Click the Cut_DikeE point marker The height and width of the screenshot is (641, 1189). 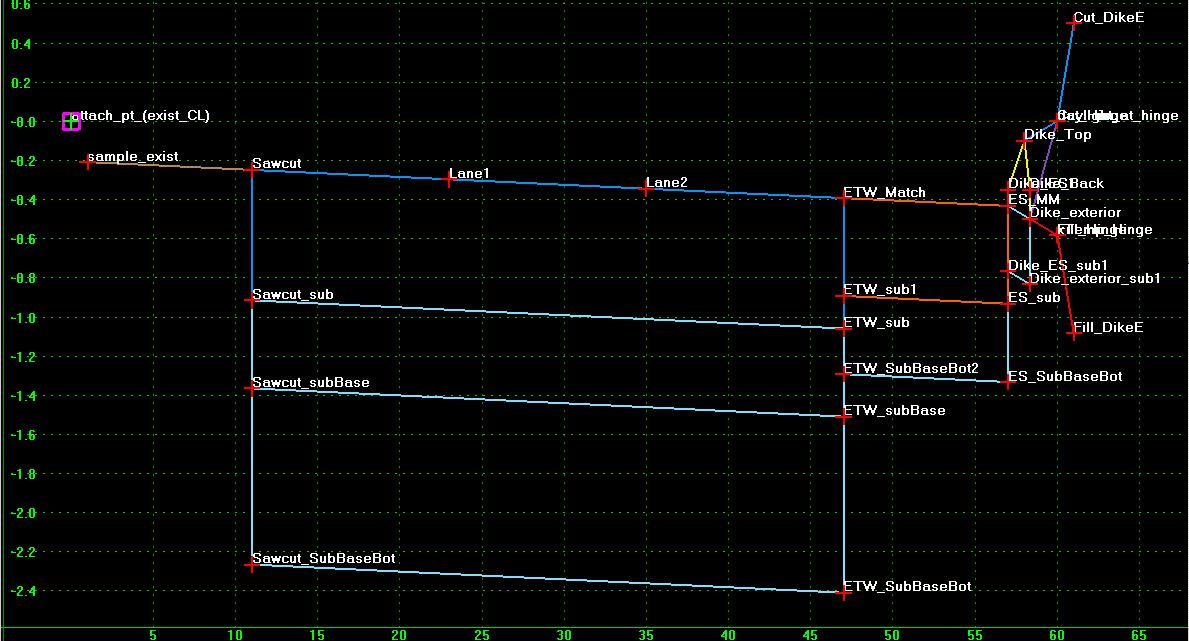(1074, 23)
